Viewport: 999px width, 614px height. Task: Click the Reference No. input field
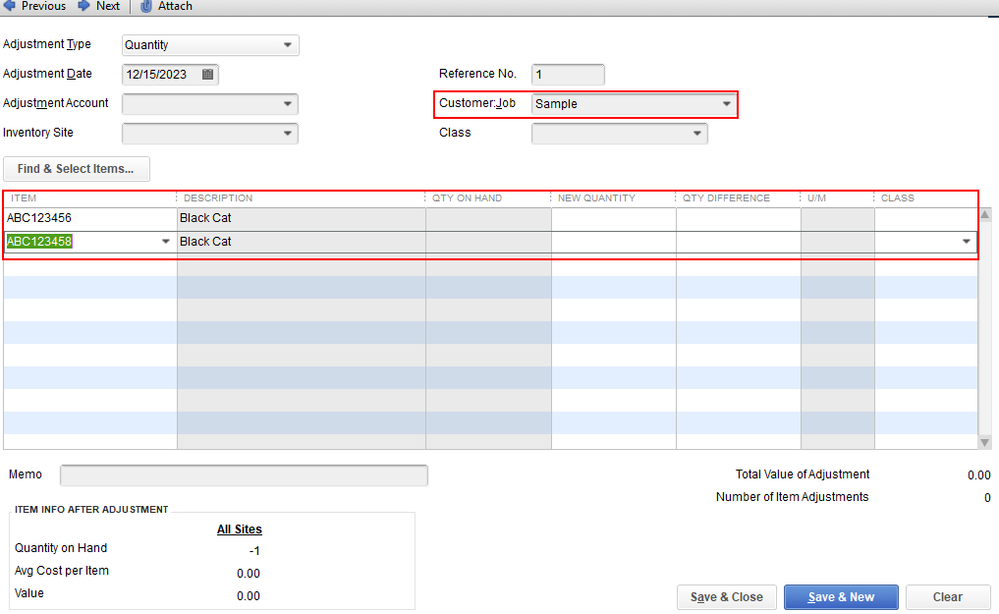568,75
